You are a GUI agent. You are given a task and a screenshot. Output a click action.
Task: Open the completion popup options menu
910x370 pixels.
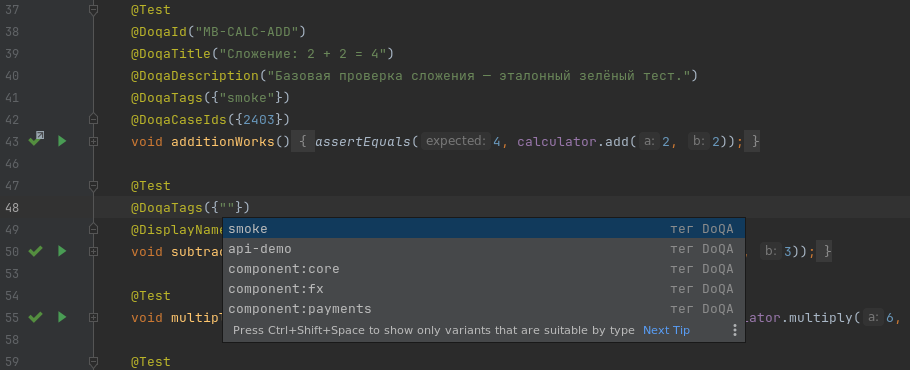coord(735,330)
